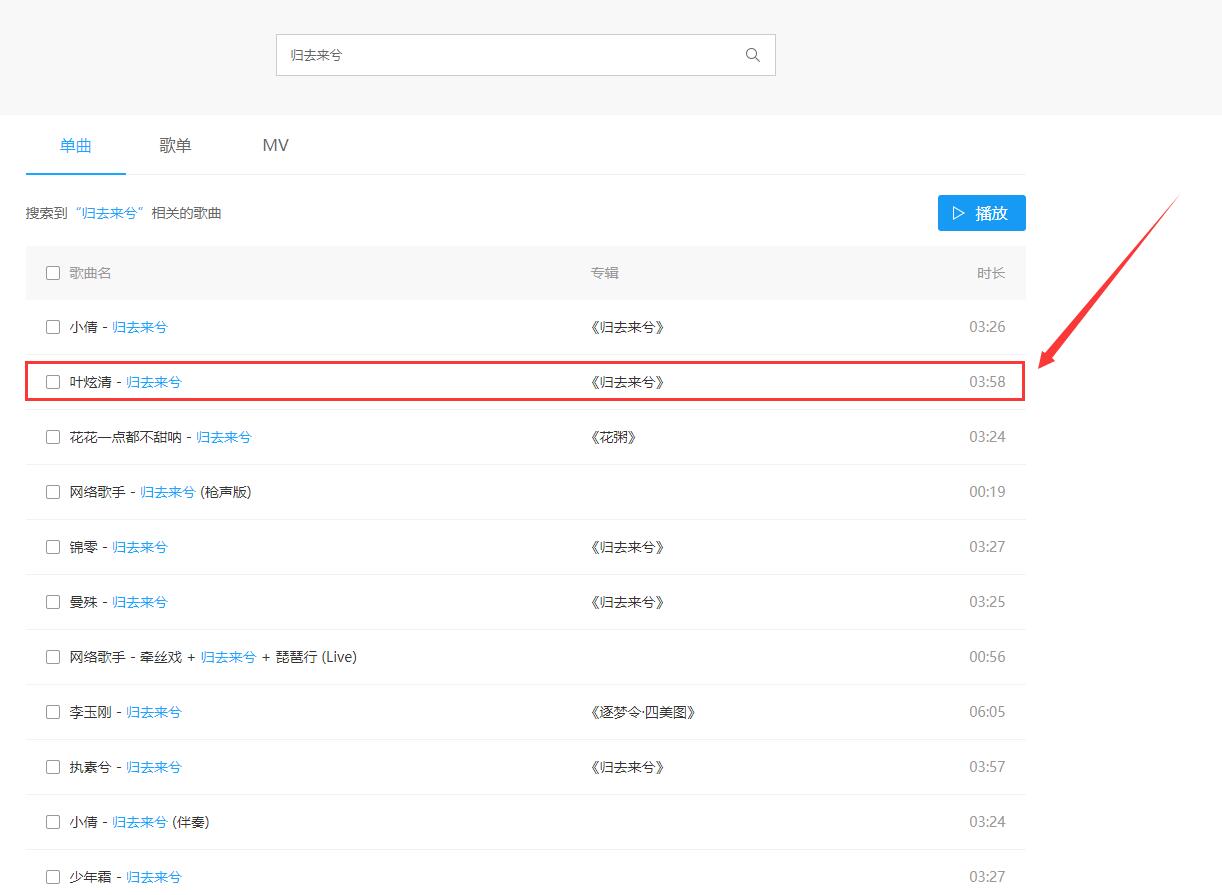Check the checkbox for 花花一点都不甜呐 song
The width and height of the screenshot is (1222, 895).
[x=53, y=436]
